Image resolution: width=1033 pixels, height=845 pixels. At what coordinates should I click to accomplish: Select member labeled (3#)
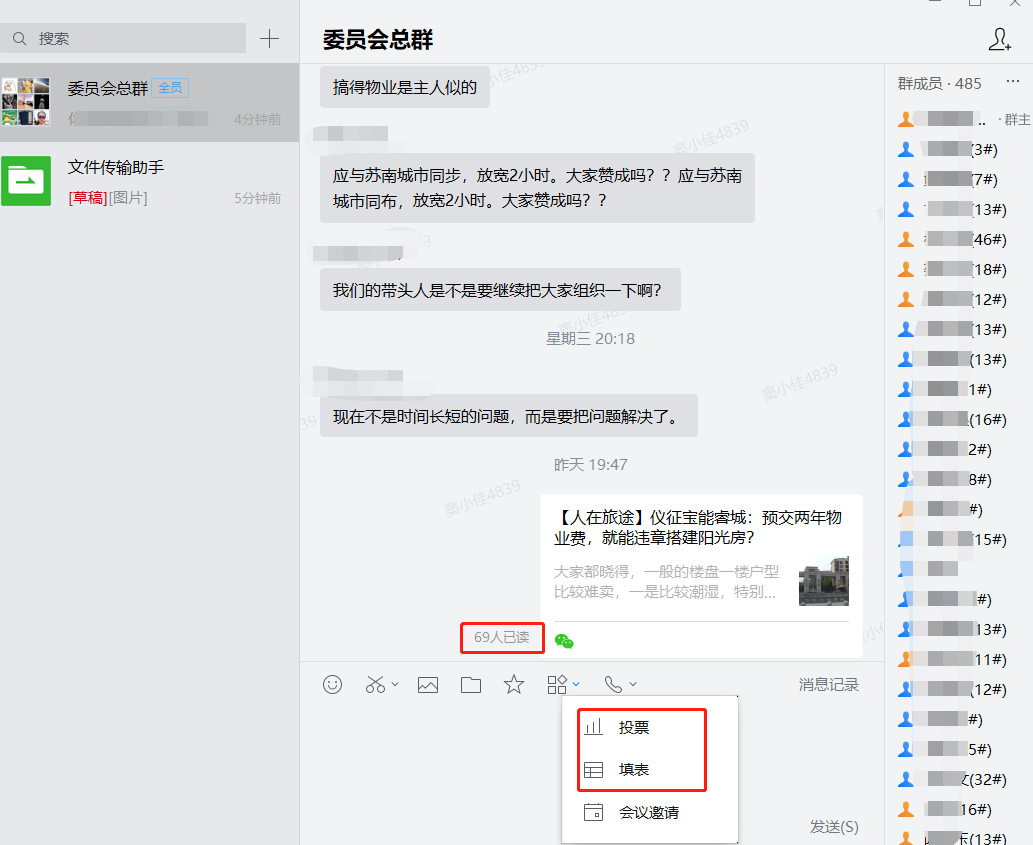(x=948, y=150)
